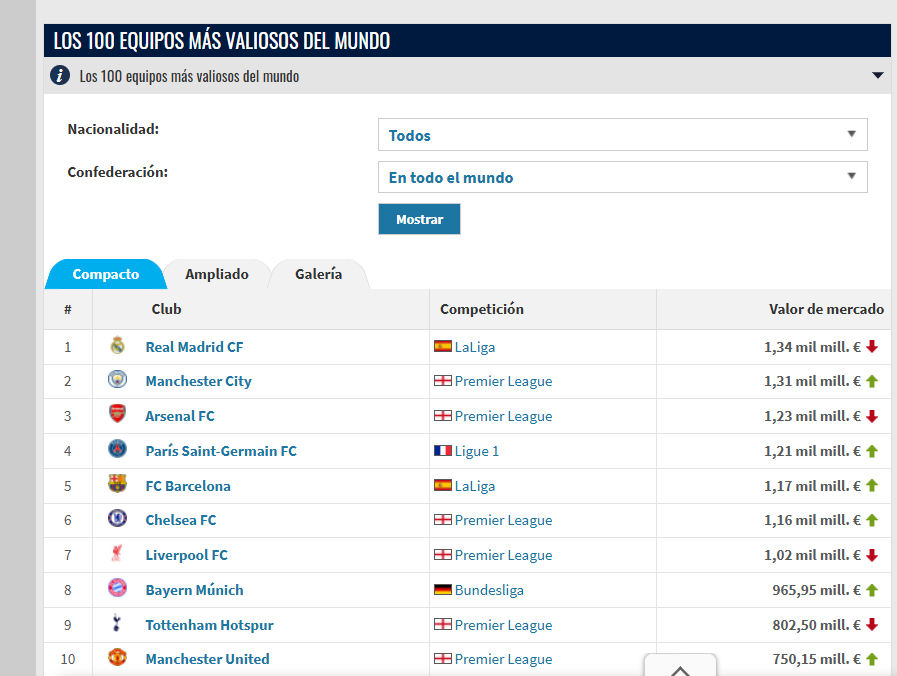Click the French flag next to Ligue 1
897x676 pixels.
click(443, 451)
